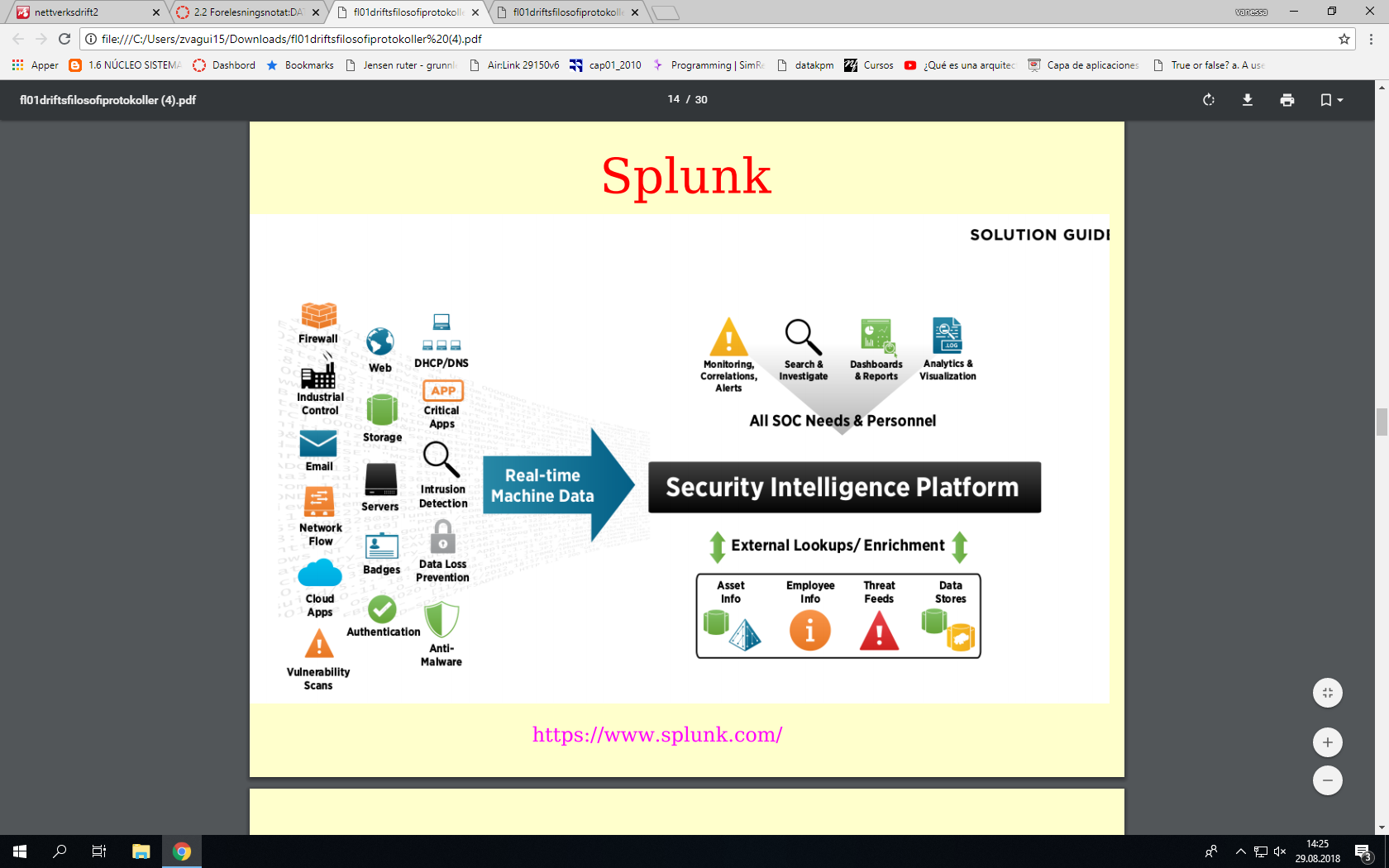Print the PDF document

pyautogui.click(x=1287, y=100)
